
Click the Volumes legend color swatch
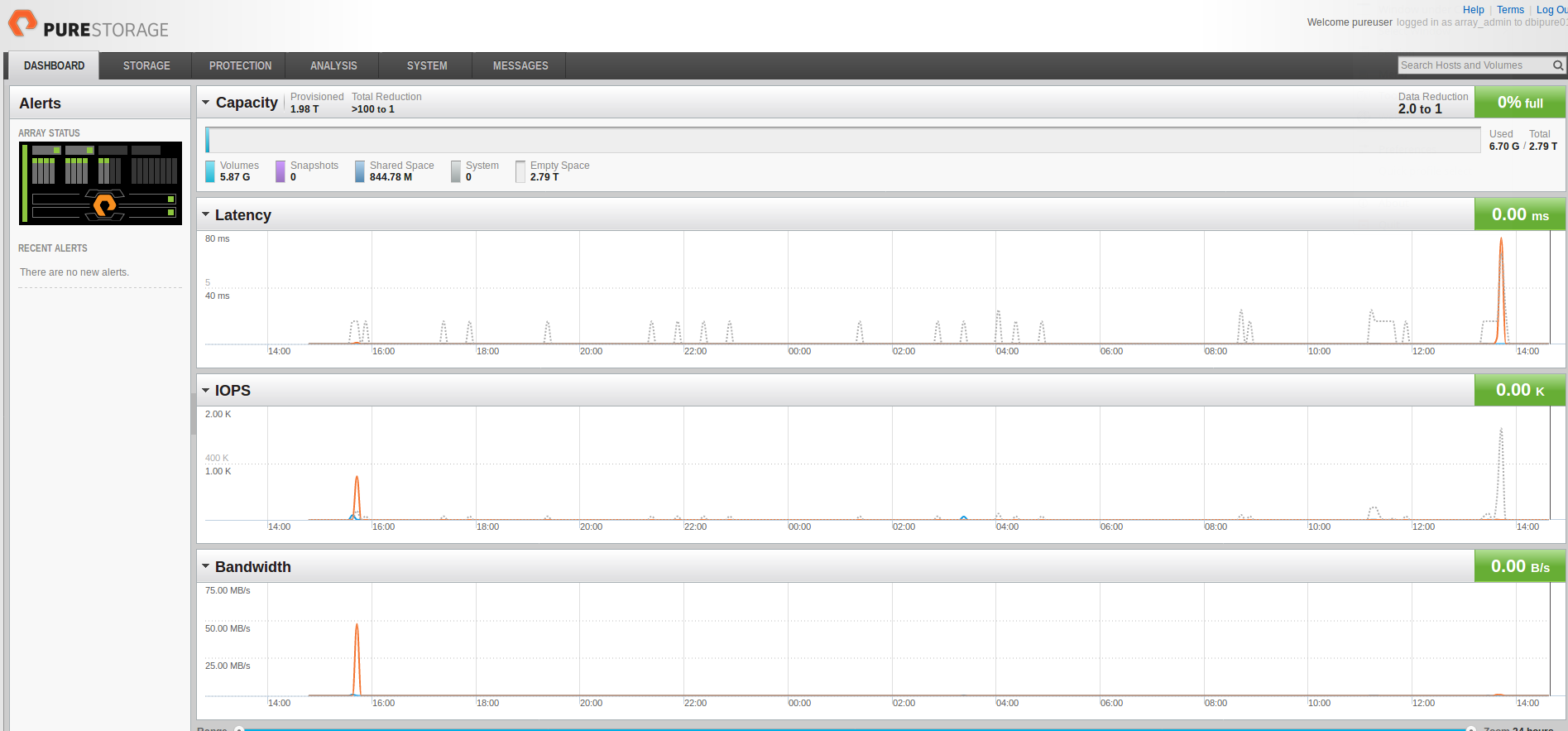210,171
